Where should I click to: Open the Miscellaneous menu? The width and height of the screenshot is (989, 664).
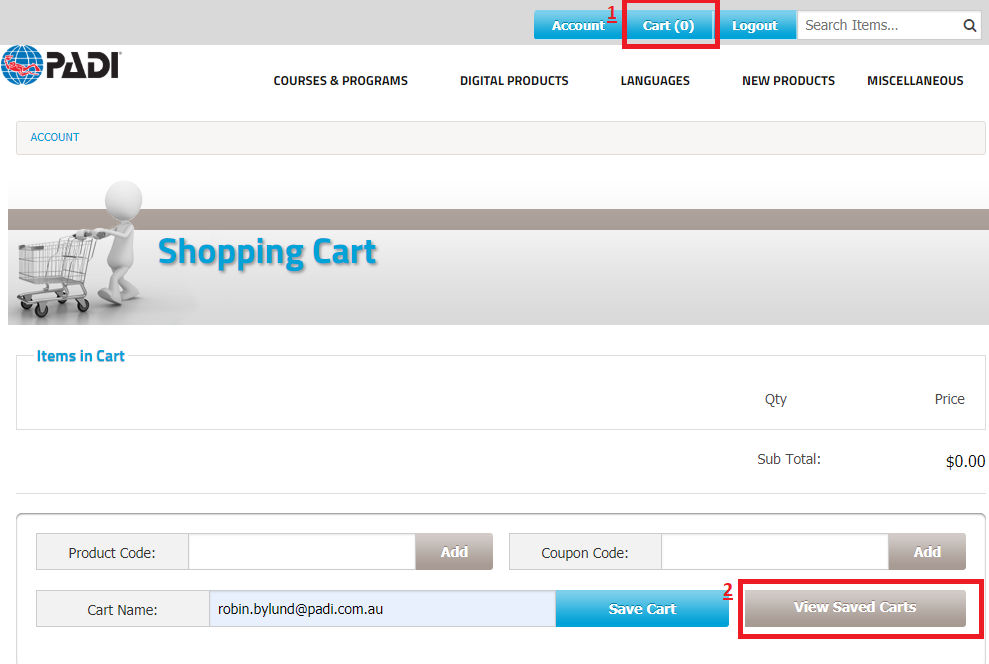[x=915, y=81]
